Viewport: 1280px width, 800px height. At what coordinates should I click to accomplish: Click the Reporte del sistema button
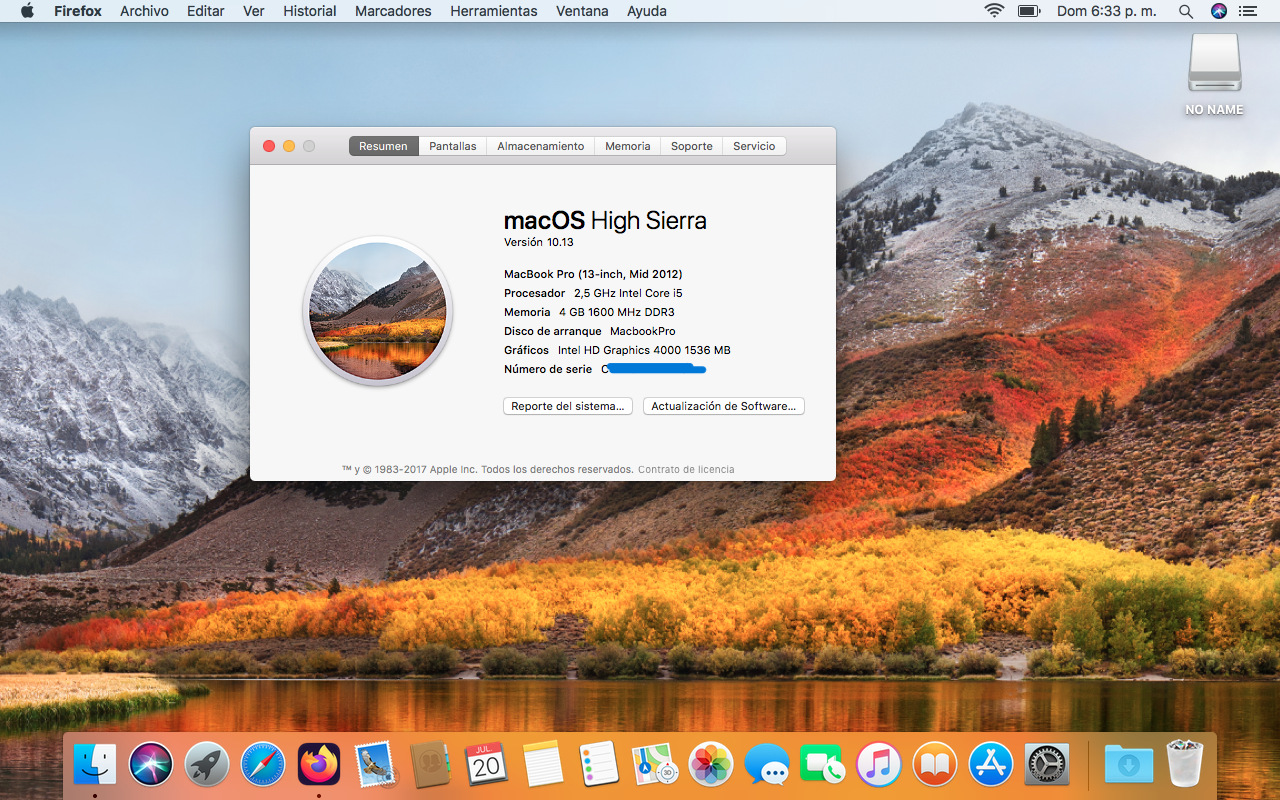coord(567,406)
